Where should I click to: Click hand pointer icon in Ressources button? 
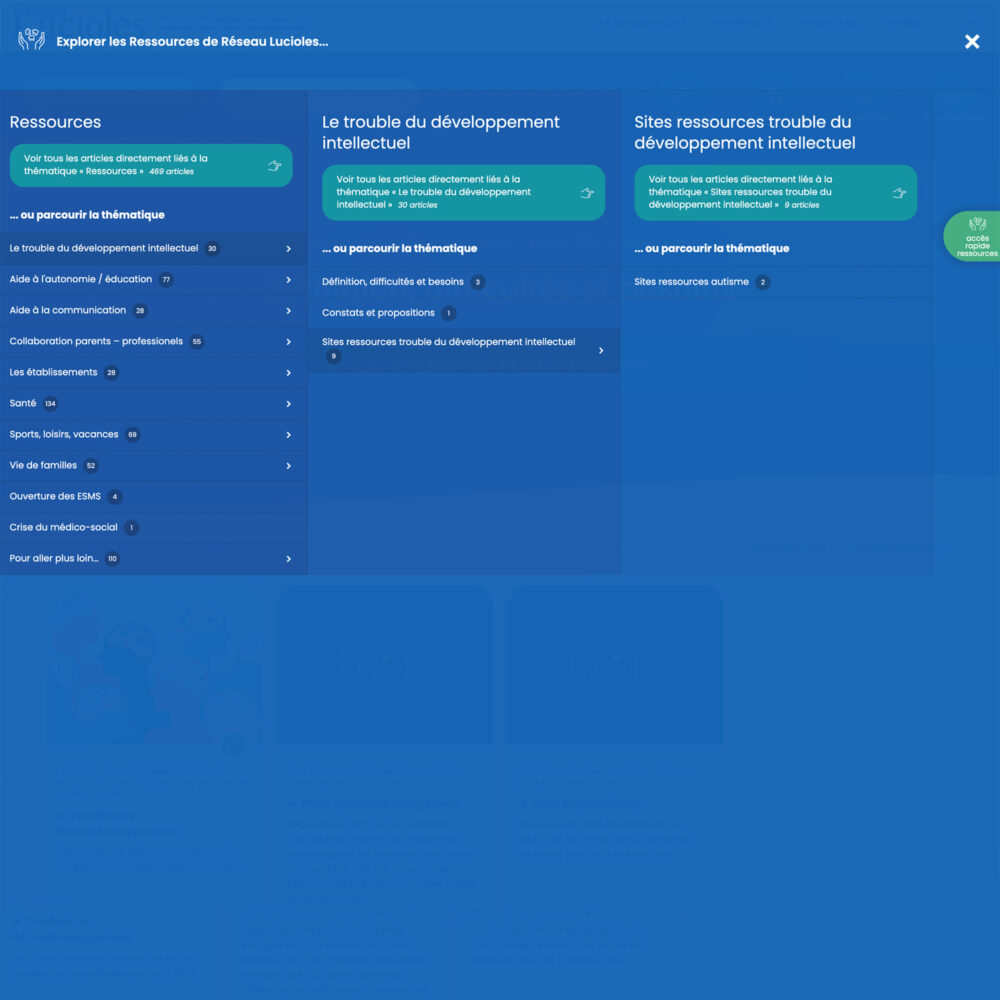[x=275, y=166]
